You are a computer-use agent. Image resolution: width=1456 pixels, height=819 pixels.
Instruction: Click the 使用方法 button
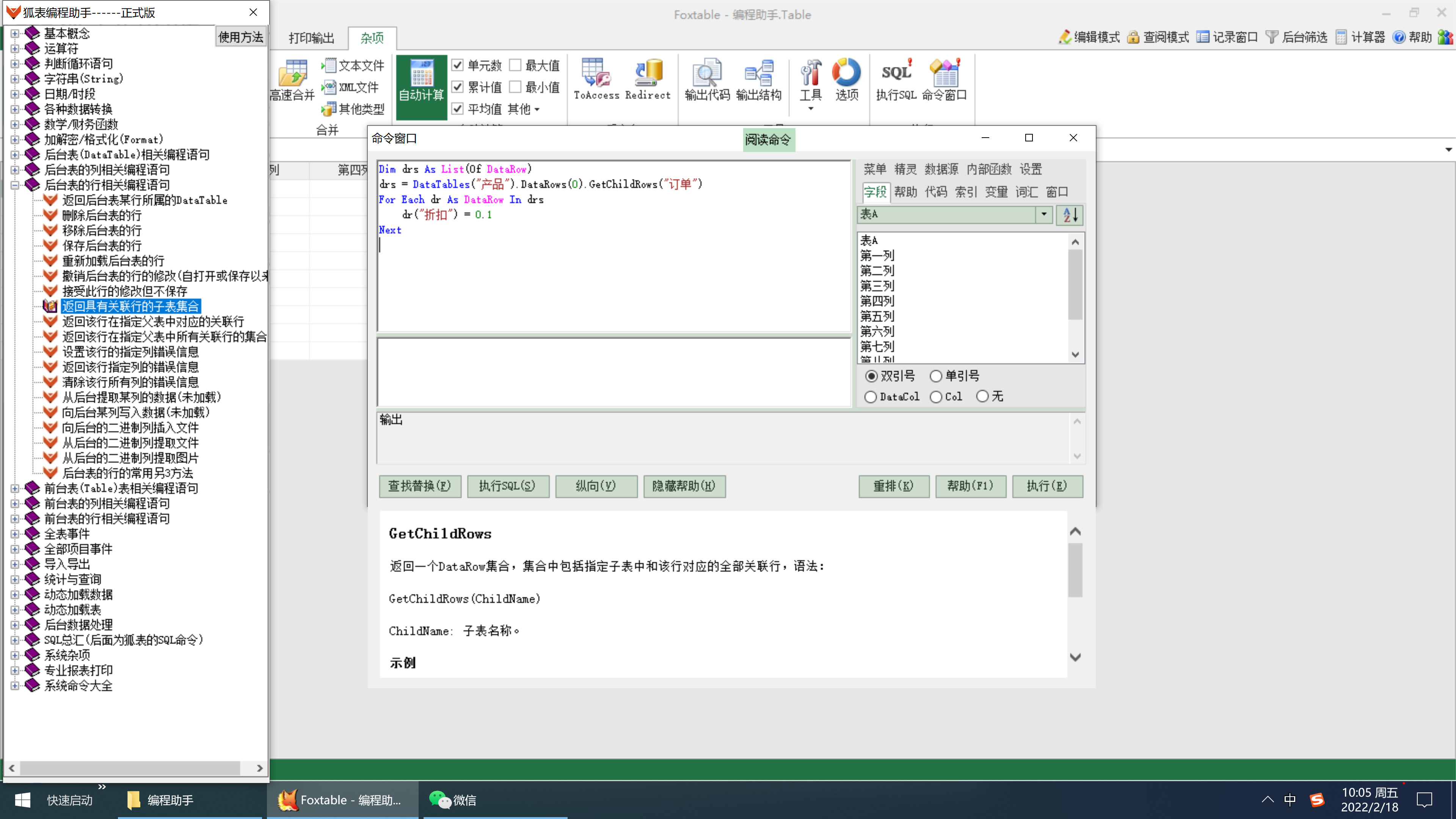coord(241,37)
